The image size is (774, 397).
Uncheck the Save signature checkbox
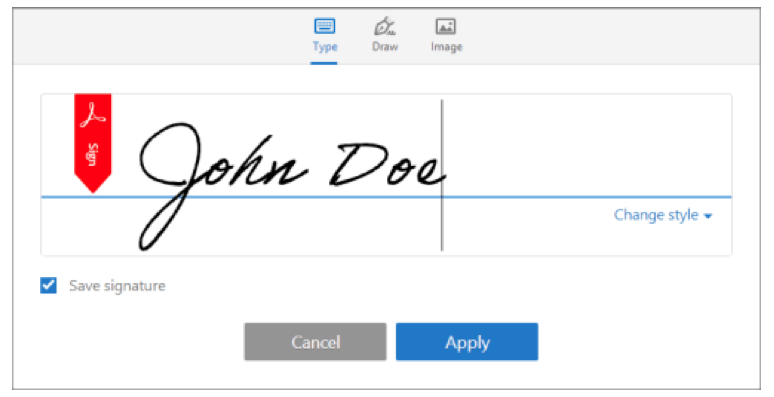pos(48,285)
